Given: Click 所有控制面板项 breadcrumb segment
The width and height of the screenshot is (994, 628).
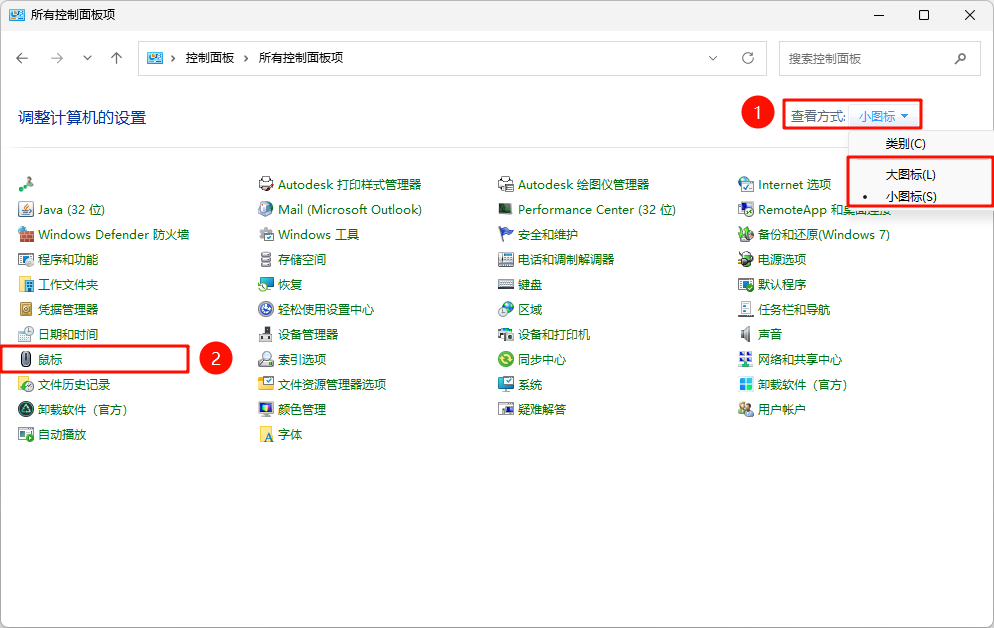Looking at the screenshot, I should click(x=300, y=58).
